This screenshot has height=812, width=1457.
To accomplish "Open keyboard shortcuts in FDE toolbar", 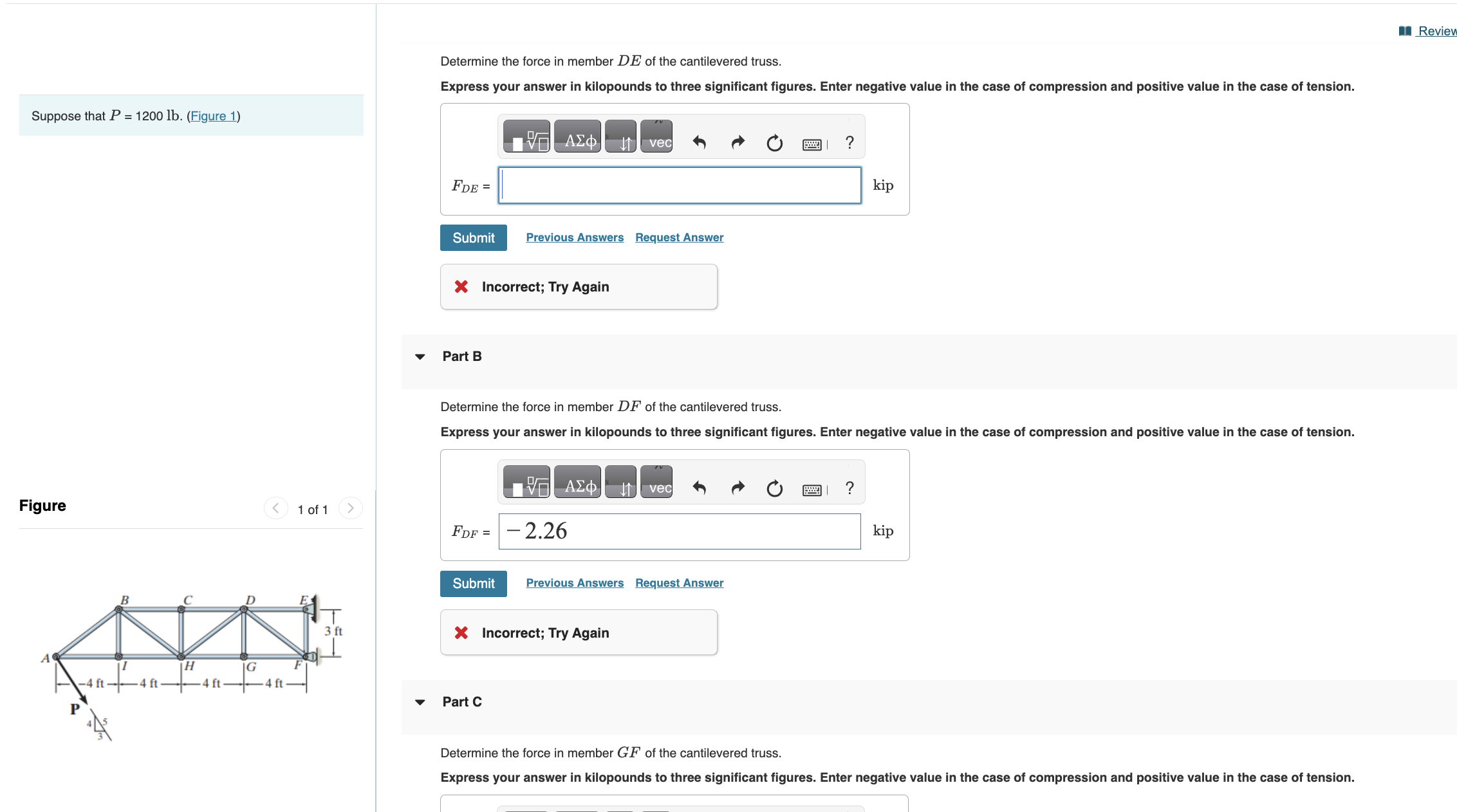I will point(812,145).
